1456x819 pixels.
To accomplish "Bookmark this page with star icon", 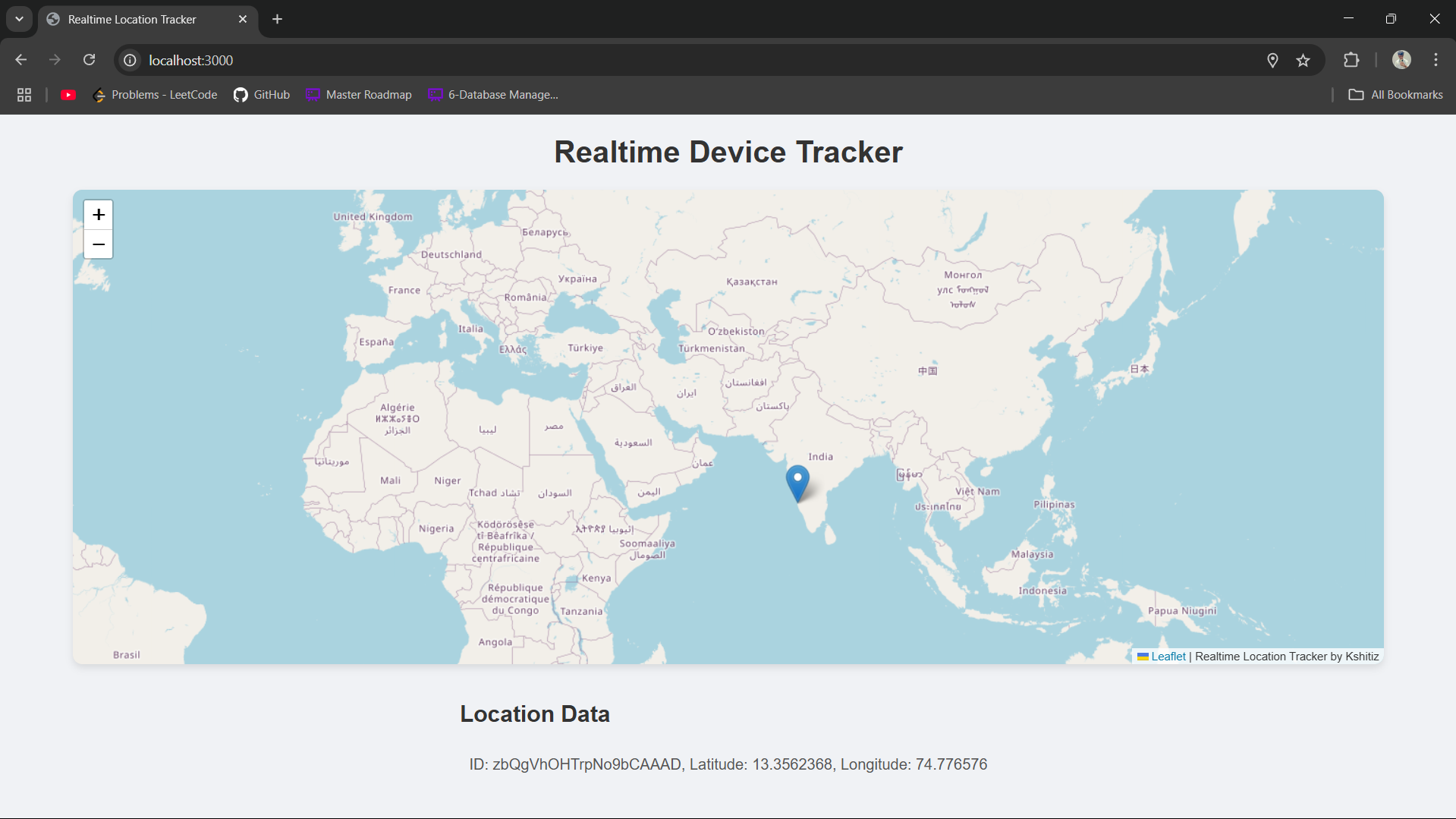I will pyautogui.click(x=1303, y=60).
